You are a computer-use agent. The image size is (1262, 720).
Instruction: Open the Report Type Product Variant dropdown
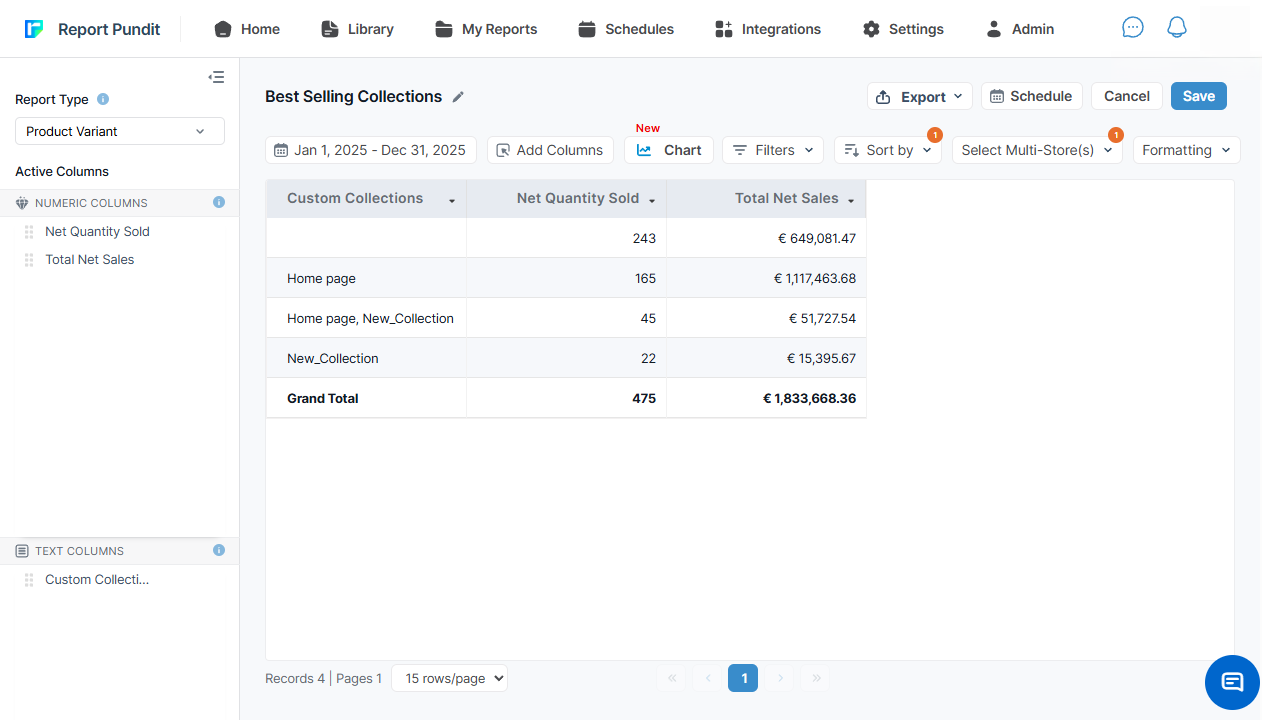click(x=120, y=131)
